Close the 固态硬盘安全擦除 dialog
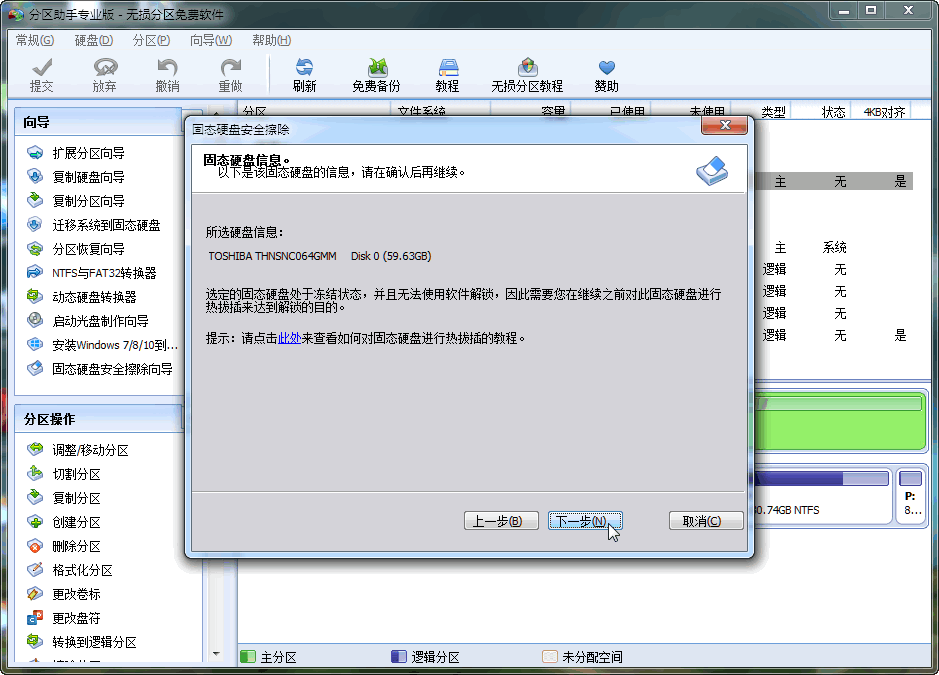The image size is (939, 675). (725, 125)
